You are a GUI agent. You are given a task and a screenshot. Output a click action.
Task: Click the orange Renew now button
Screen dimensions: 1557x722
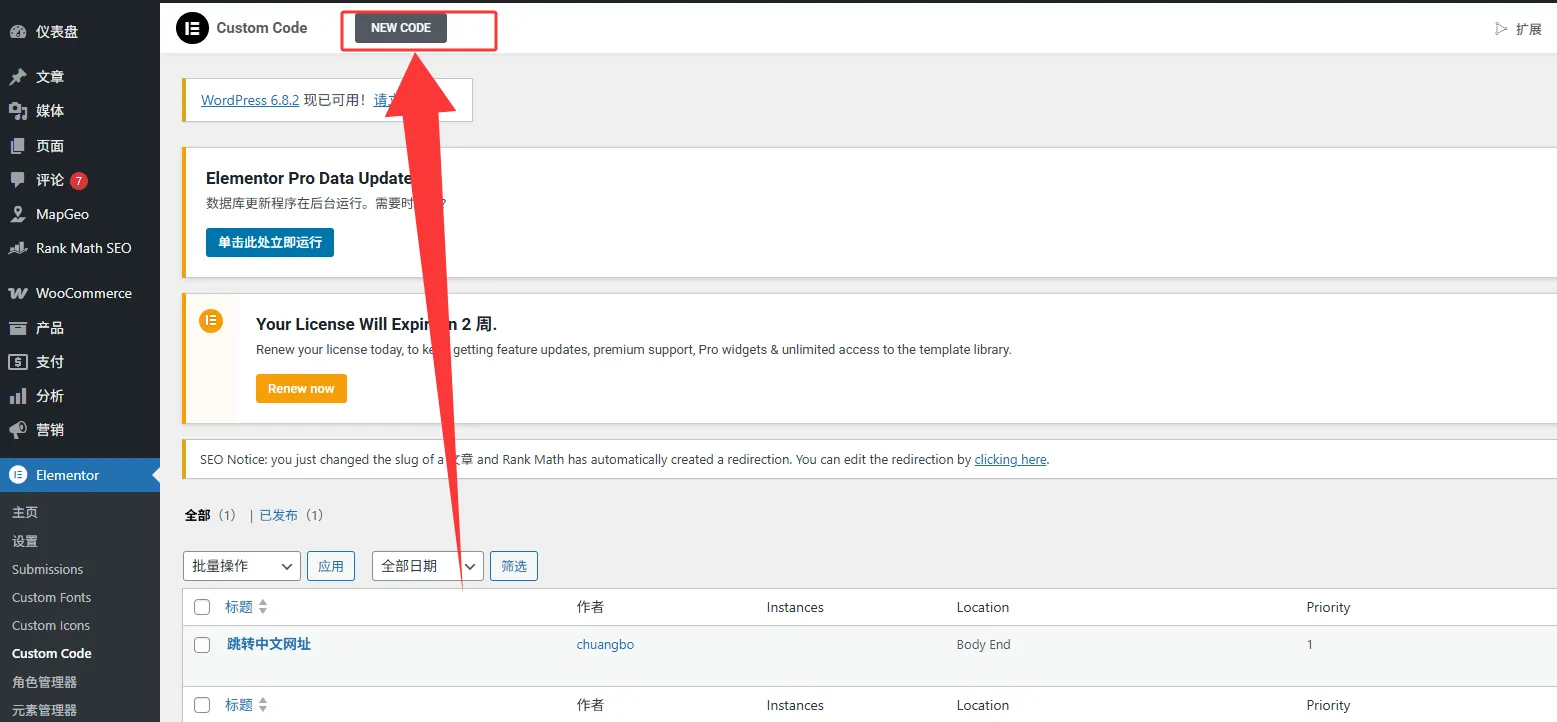301,389
